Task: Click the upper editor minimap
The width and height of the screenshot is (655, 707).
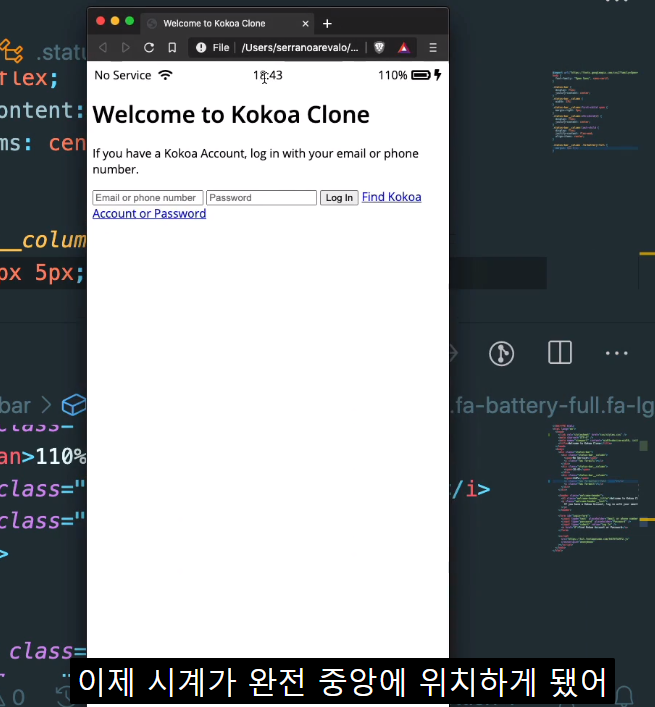Action: (x=595, y=110)
